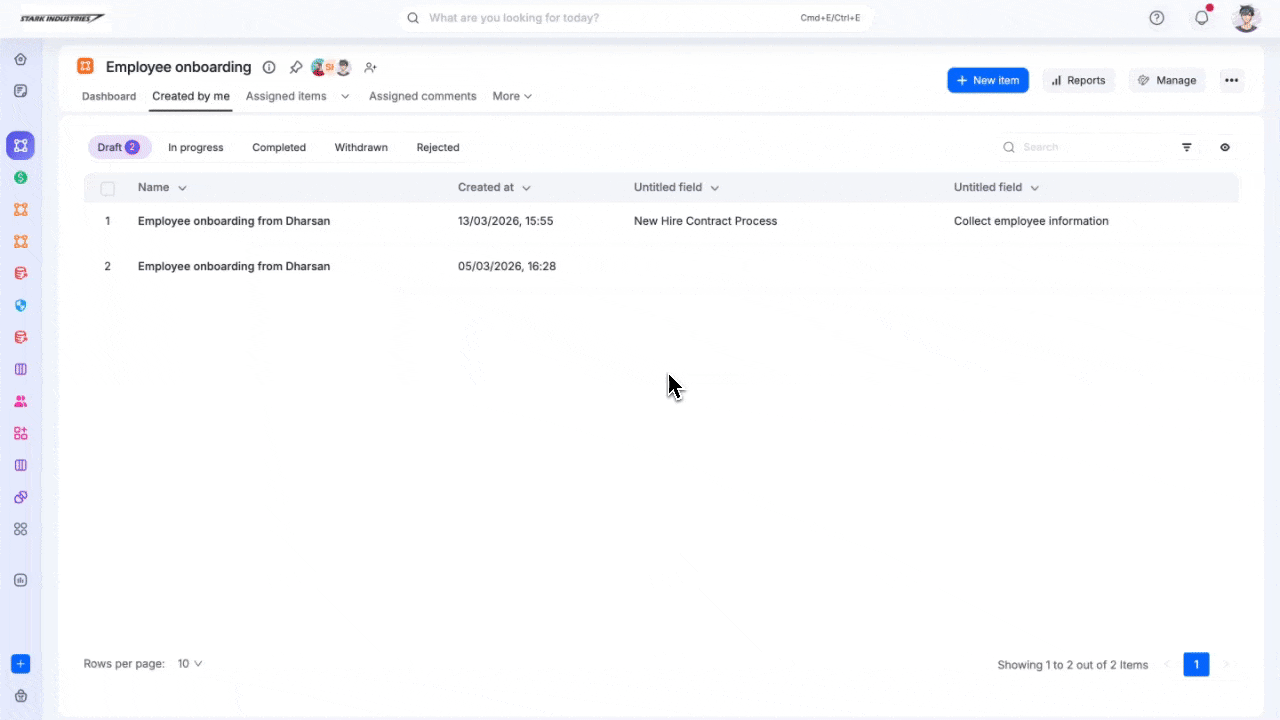The width and height of the screenshot is (1280, 720).
Task: Click the blue plus icon in sidebar
Action: [x=20, y=664]
